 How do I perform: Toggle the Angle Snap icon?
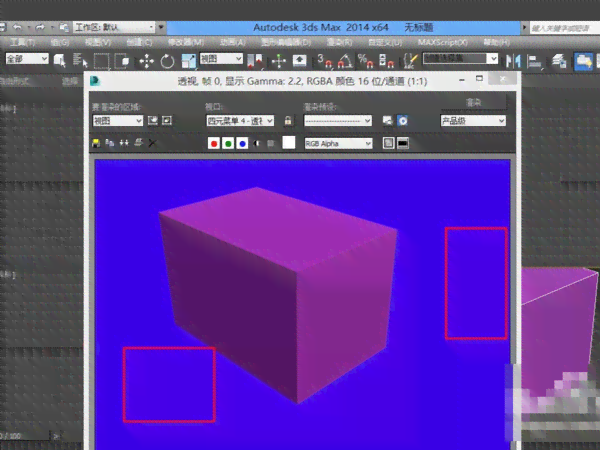[x=345, y=61]
